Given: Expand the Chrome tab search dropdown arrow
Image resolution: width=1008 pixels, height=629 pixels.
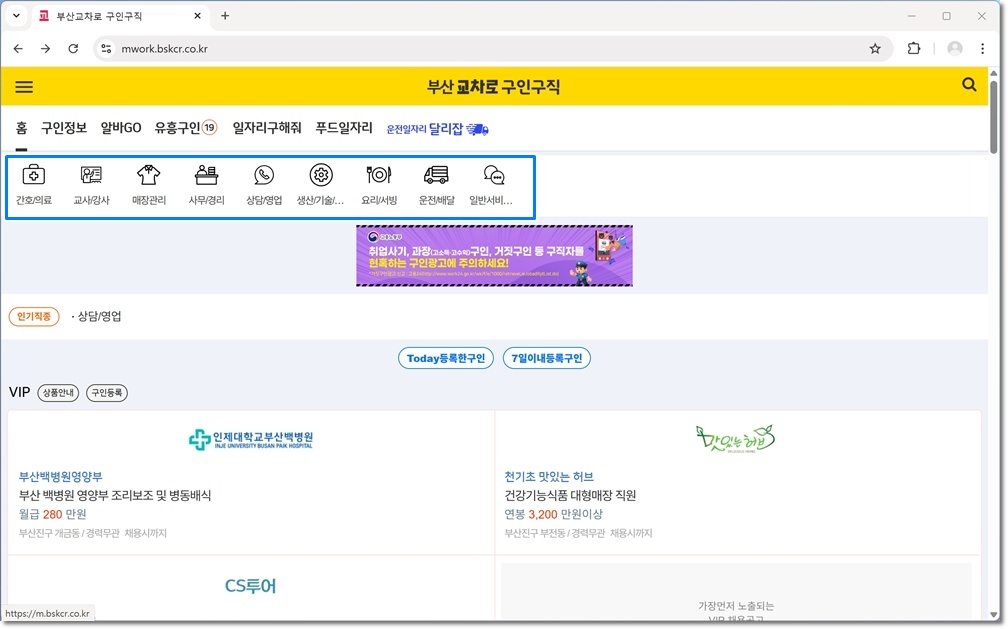Looking at the screenshot, I should point(17,16).
